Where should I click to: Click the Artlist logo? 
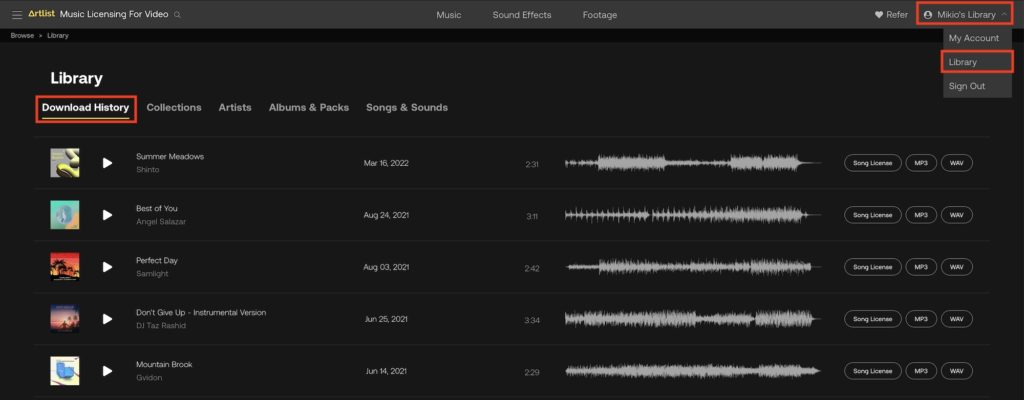[x=41, y=15]
